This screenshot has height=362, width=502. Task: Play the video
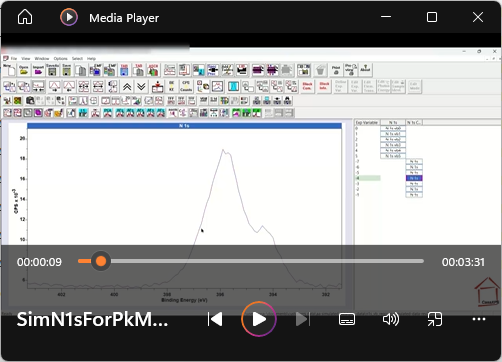259,319
